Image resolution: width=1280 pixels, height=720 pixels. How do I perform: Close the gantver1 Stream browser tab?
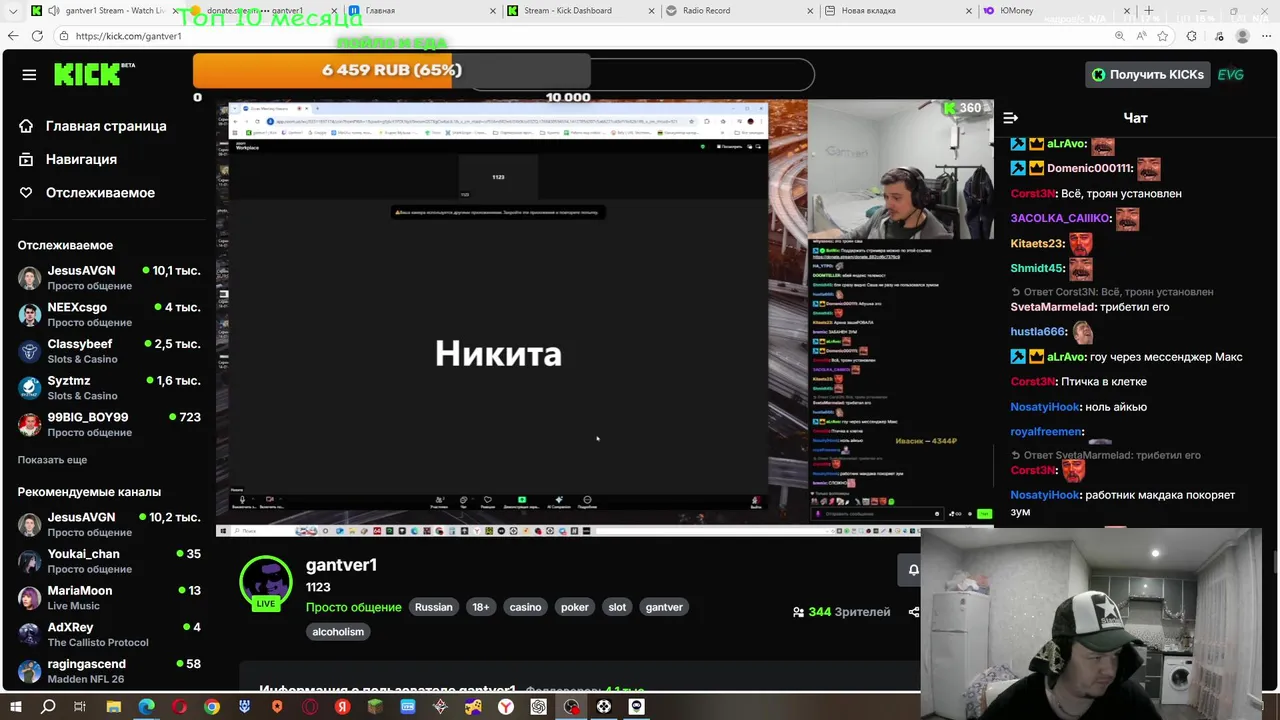coord(177,11)
